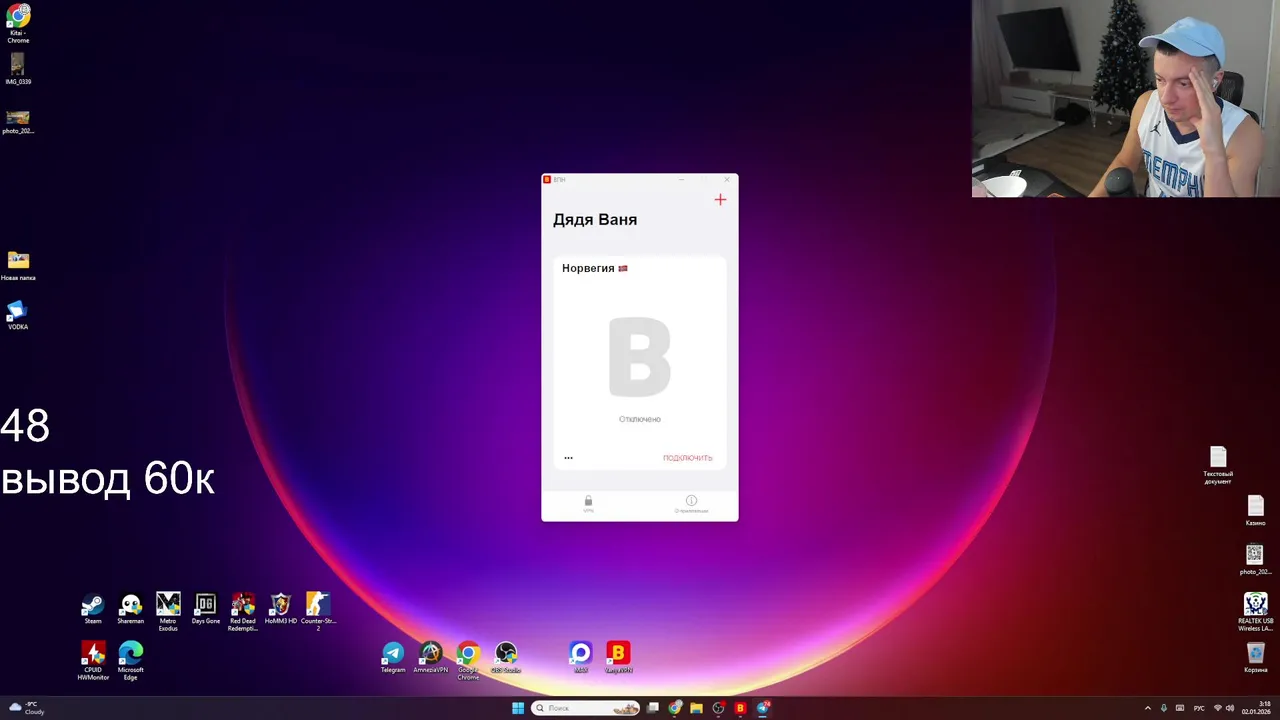Click the Дядя Ваня heading

pyautogui.click(x=595, y=220)
